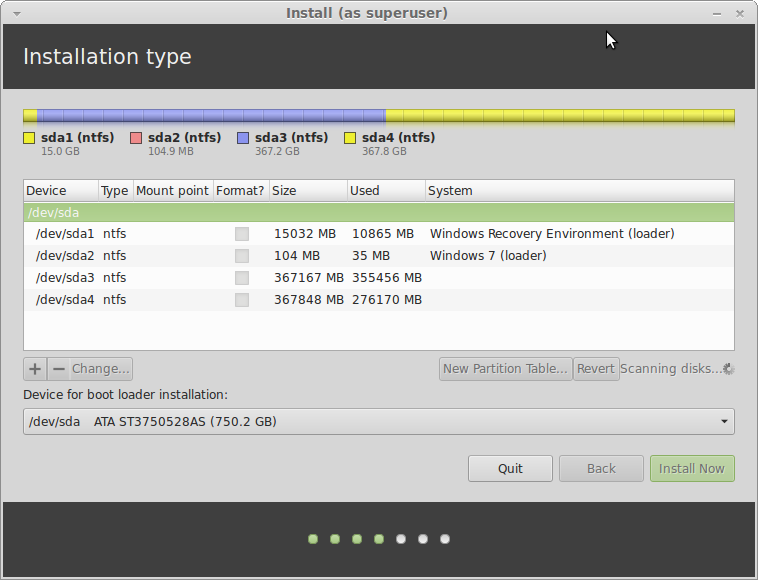
Task: Click the Scanning disks spinner icon
Action: point(729,369)
